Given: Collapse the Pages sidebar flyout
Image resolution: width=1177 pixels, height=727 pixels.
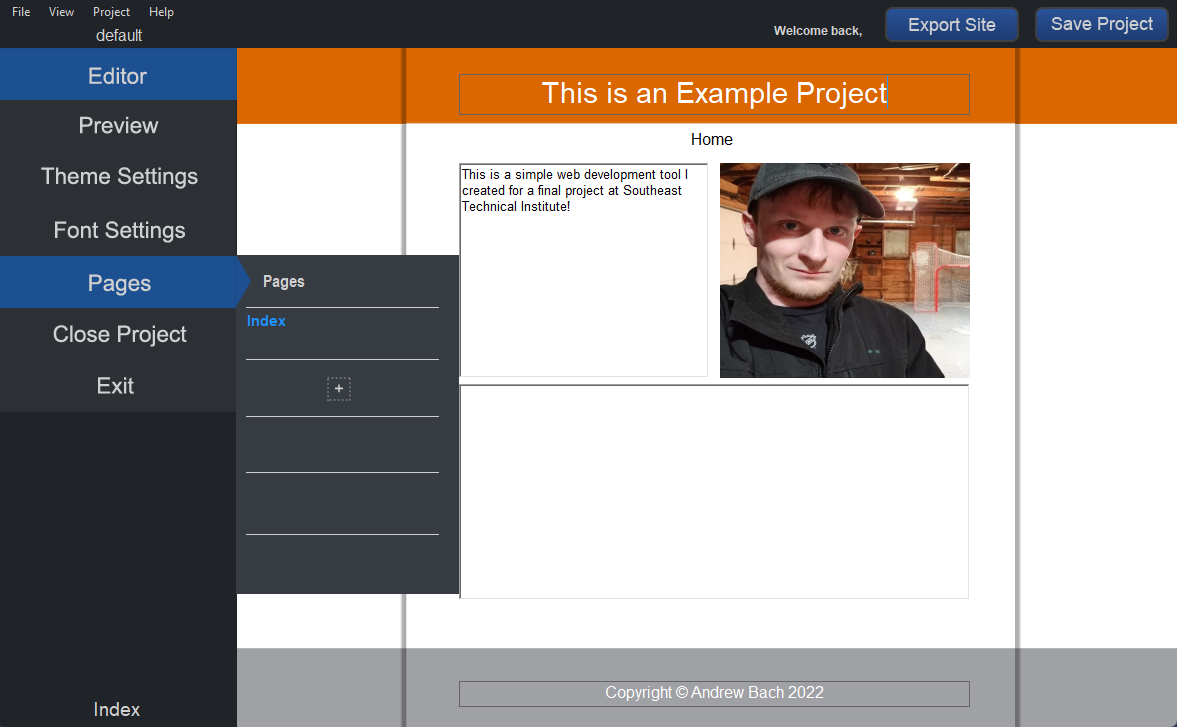Looking at the screenshot, I should 118,283.
